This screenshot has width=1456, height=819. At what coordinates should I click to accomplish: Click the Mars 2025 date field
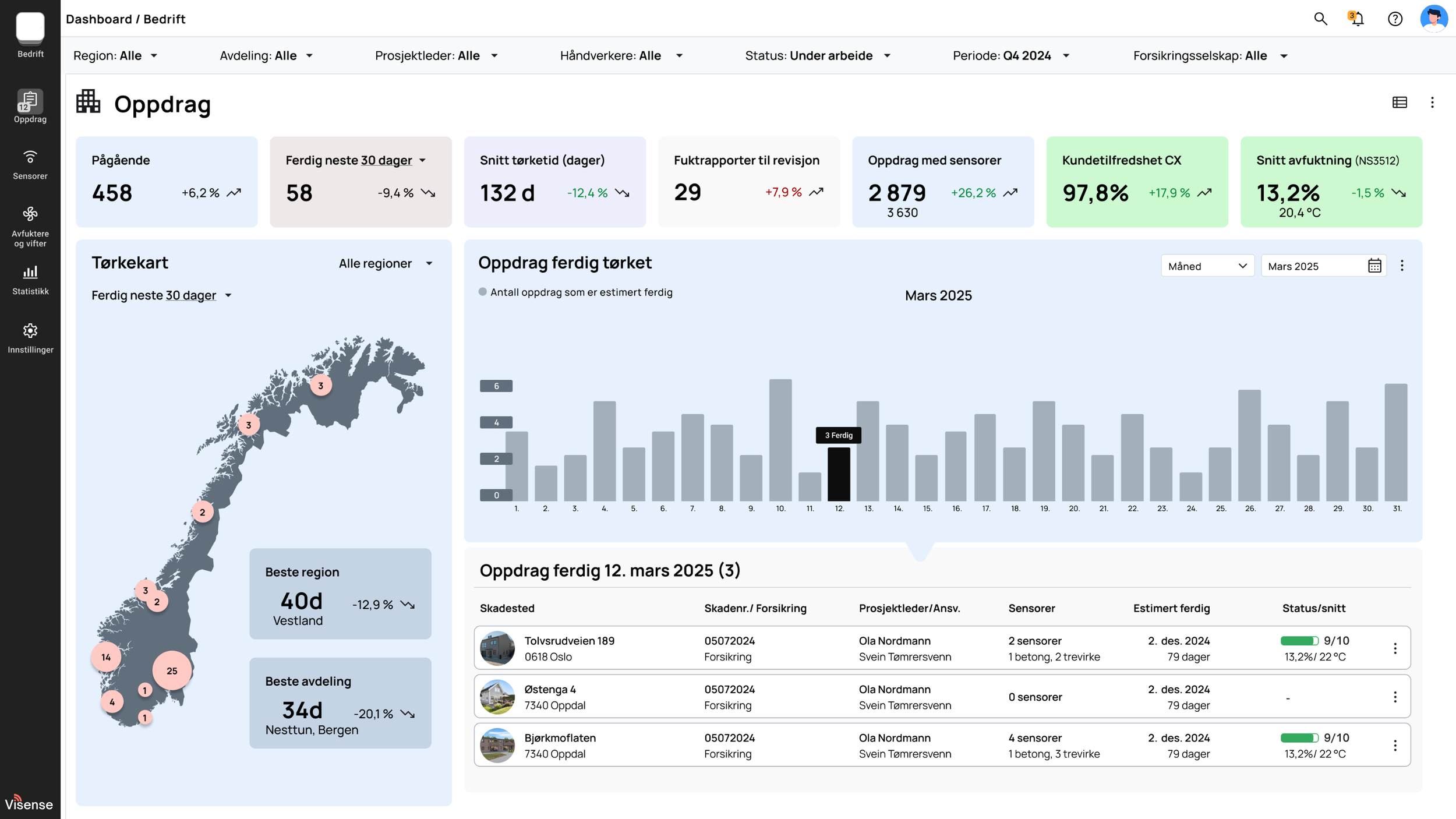tap(1323, 266)
